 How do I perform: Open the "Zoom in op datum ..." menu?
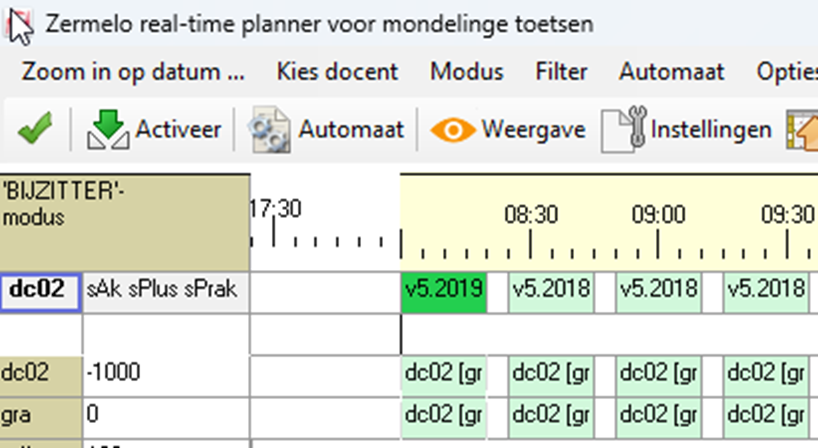click(133, 72)
